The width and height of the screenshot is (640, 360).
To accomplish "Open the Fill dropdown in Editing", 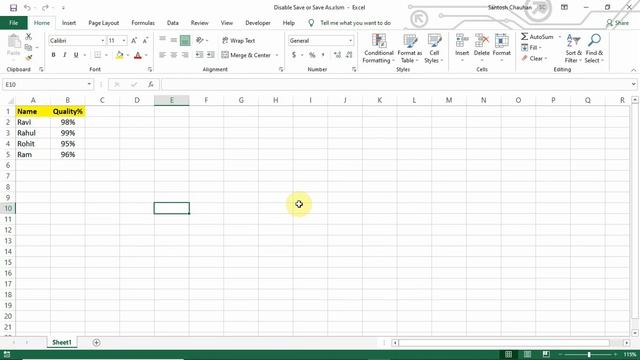I will [x=531, y=48].
